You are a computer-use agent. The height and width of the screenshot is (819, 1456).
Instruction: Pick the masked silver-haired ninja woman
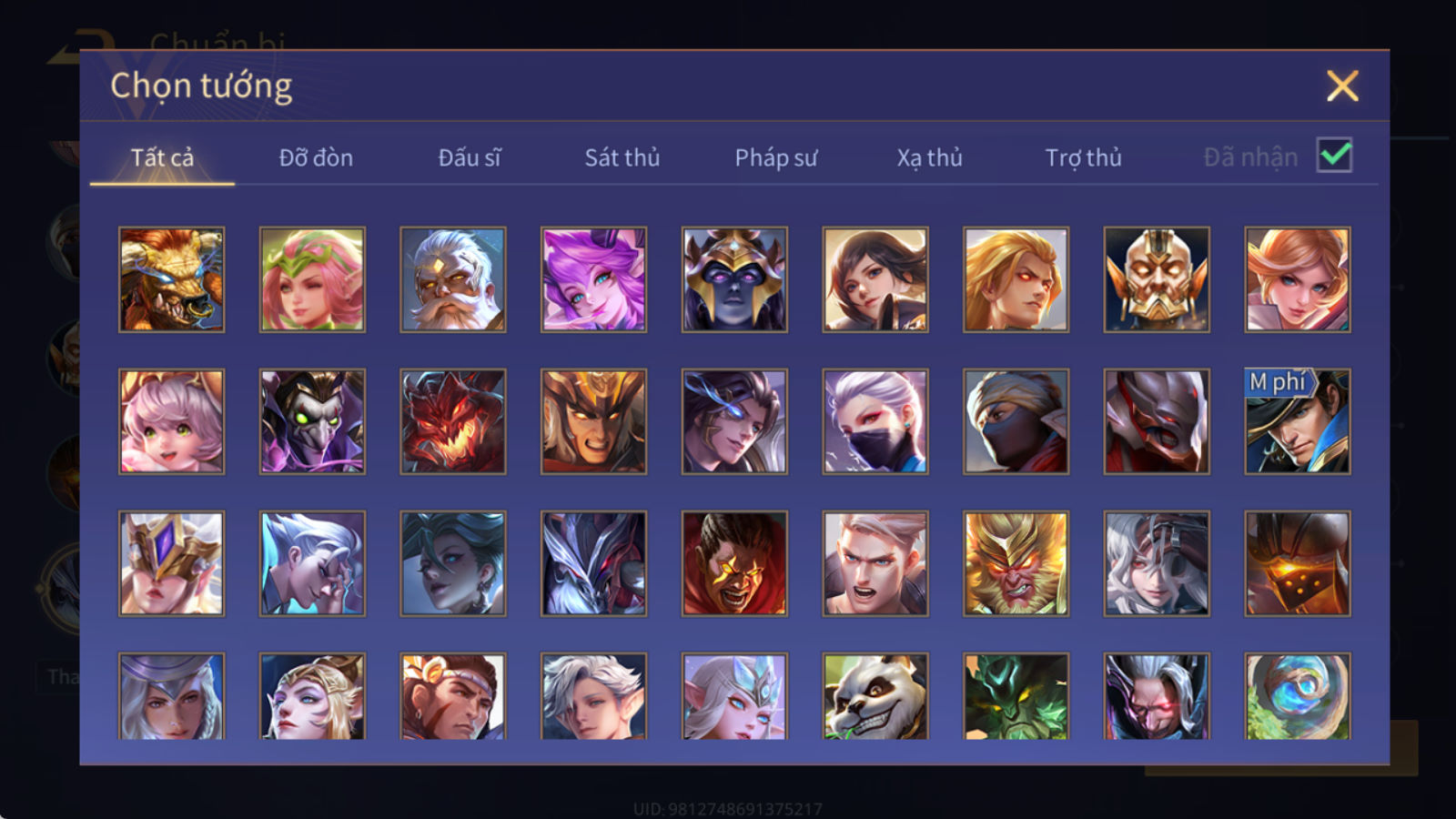click(x=875, y=421)
